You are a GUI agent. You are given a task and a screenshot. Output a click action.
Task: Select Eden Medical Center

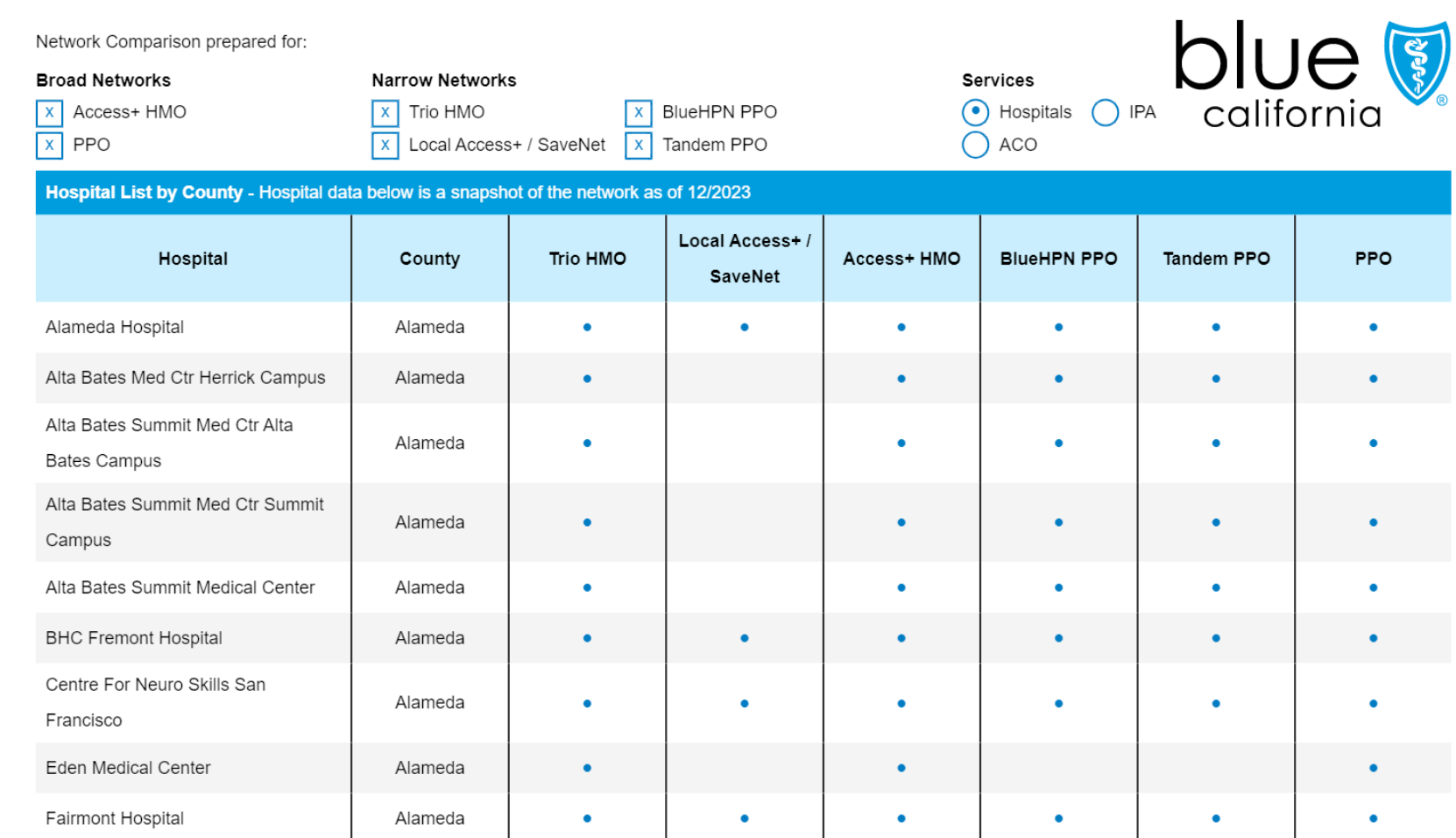tap(128, 768)
